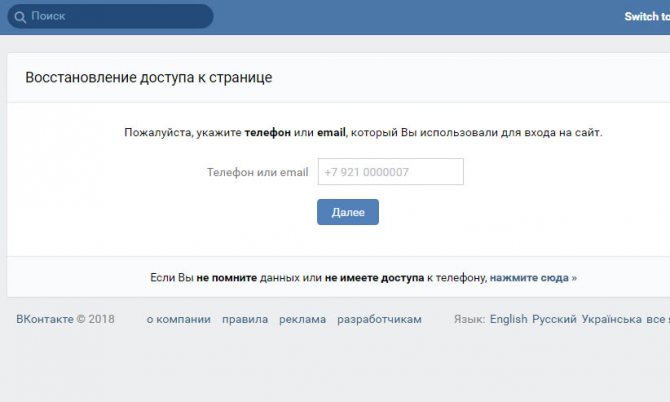Focus the Поиск search field
Screen dimensions: 670x402
(115, 17)
